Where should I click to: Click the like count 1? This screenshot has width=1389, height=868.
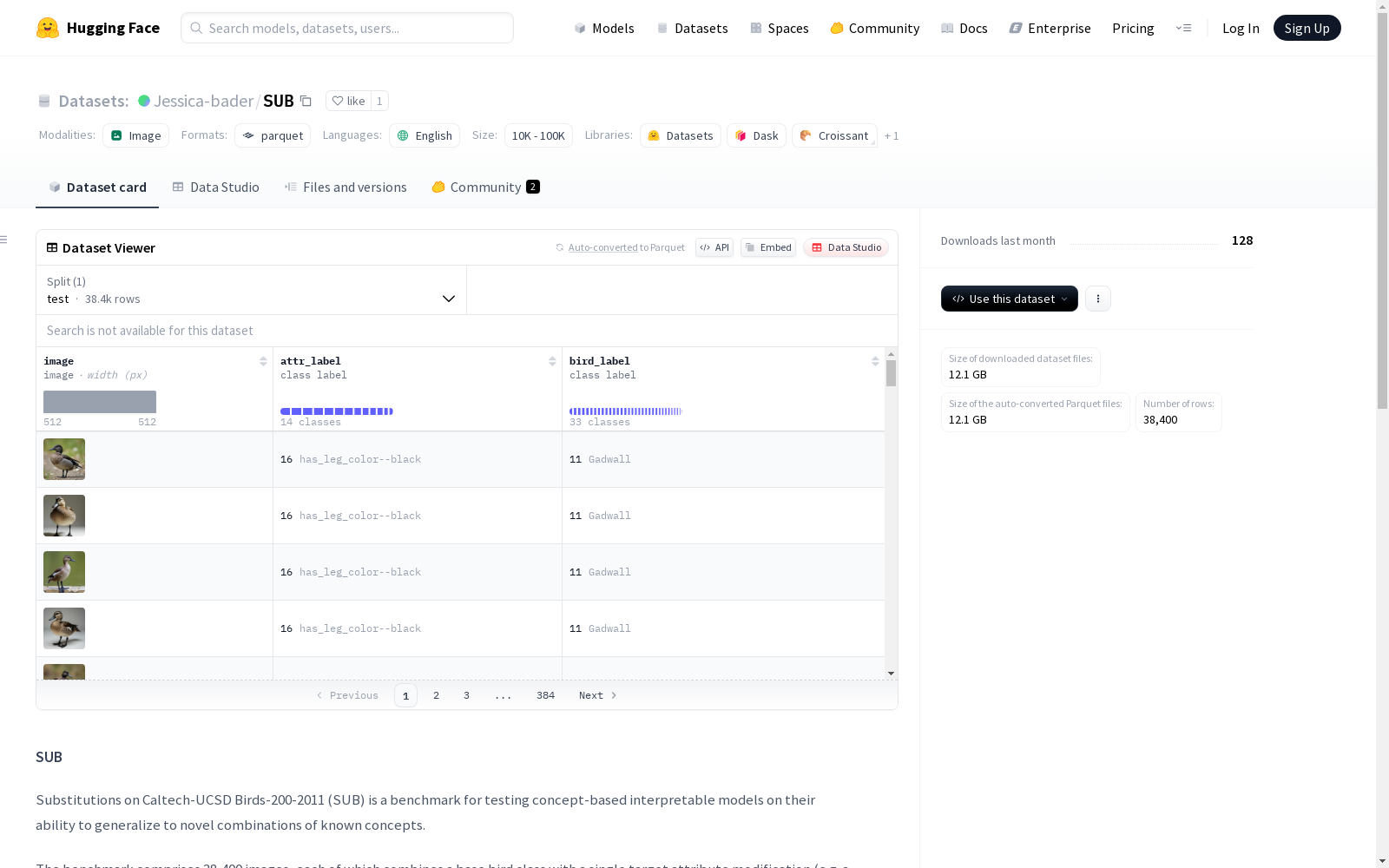379,101
